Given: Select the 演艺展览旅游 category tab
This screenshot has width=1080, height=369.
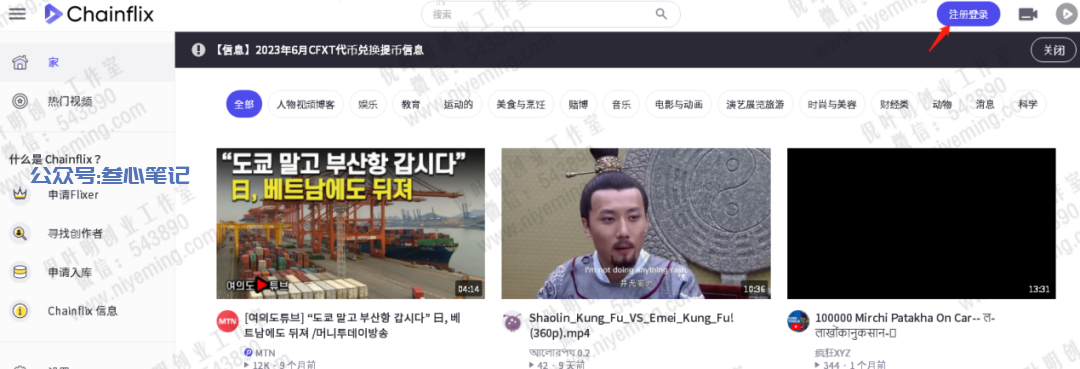Looking at the screenshot, I should [755, 104].
